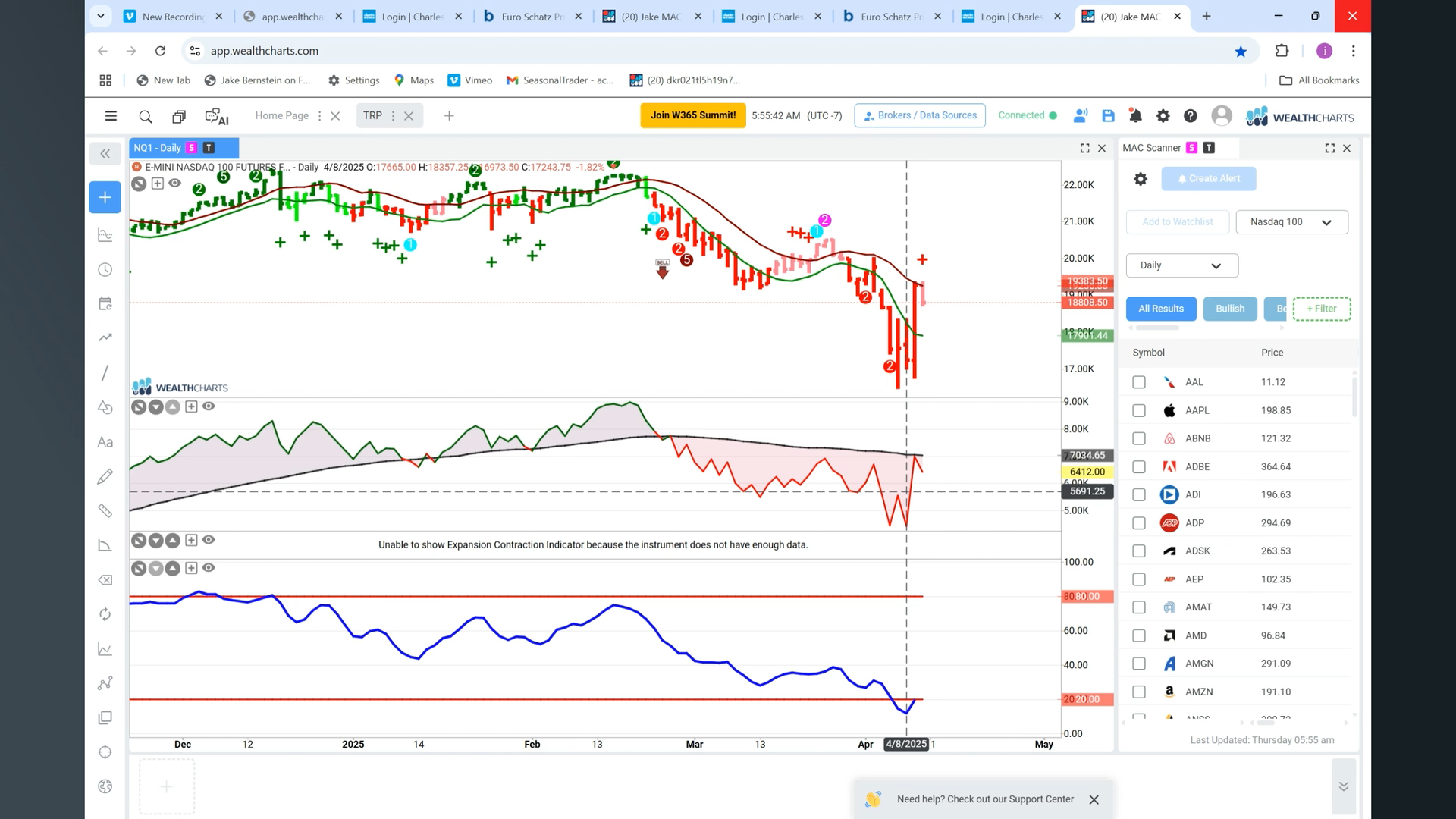Open the TRP tab options menu

tap(393, 116)
